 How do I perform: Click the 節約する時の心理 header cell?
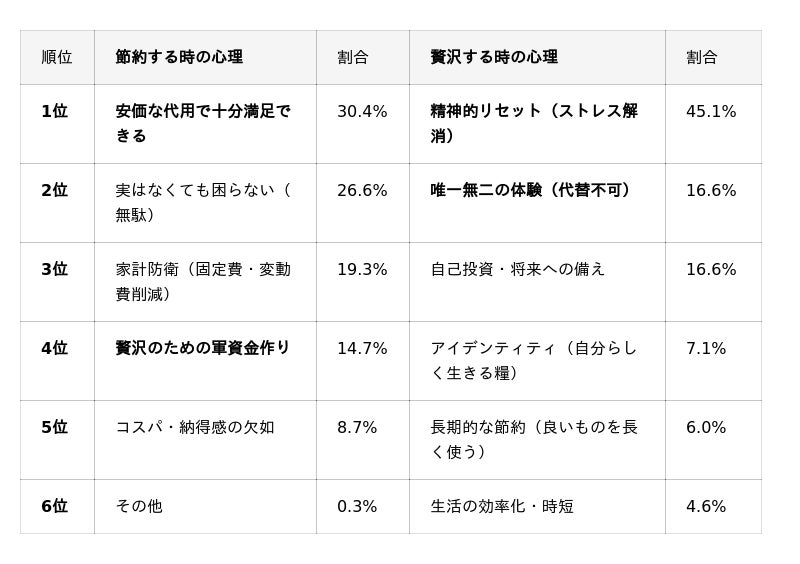pyautogui.click(x=179, y=57)
